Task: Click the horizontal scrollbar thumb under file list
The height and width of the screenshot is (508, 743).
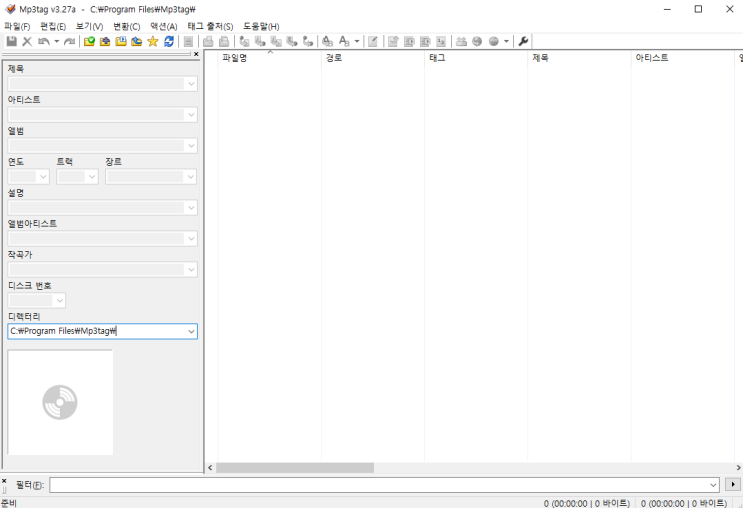Action: pyautogui.click(x=295, y=468)
